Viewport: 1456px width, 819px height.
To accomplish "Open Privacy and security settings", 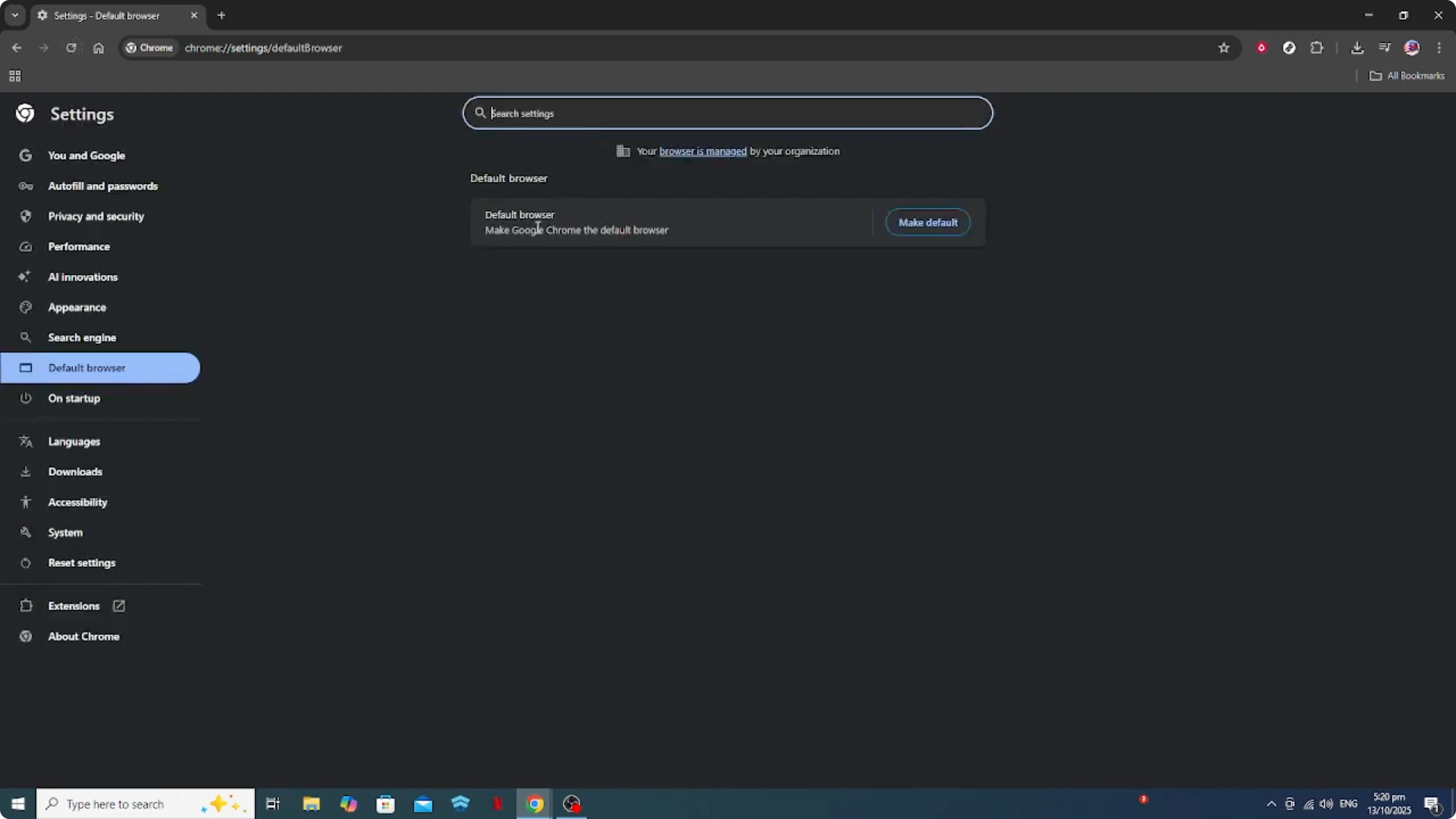I will (x=95, y=216).
